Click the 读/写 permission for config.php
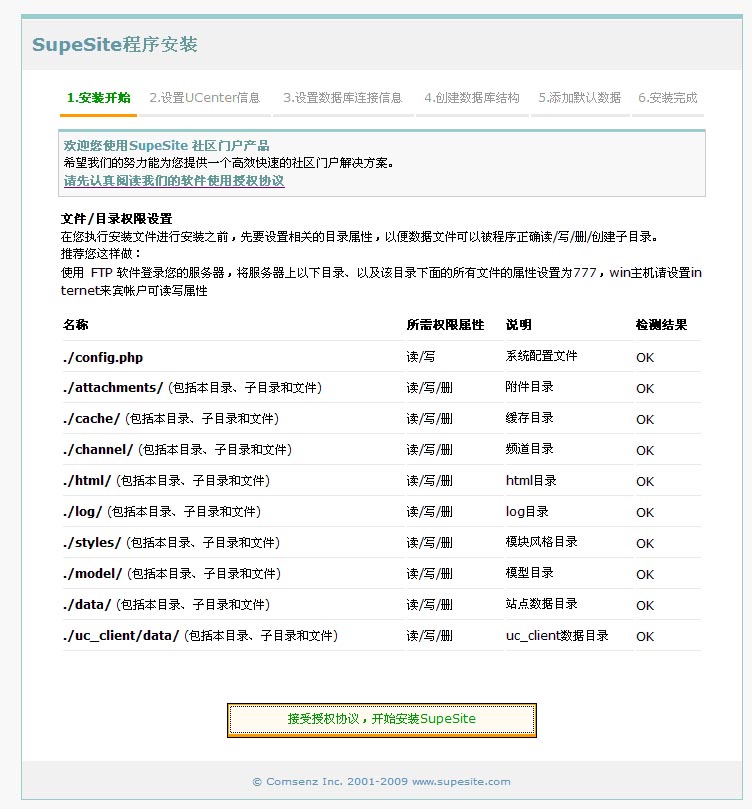The image size is (752, 809). click(x=421, y=357)
